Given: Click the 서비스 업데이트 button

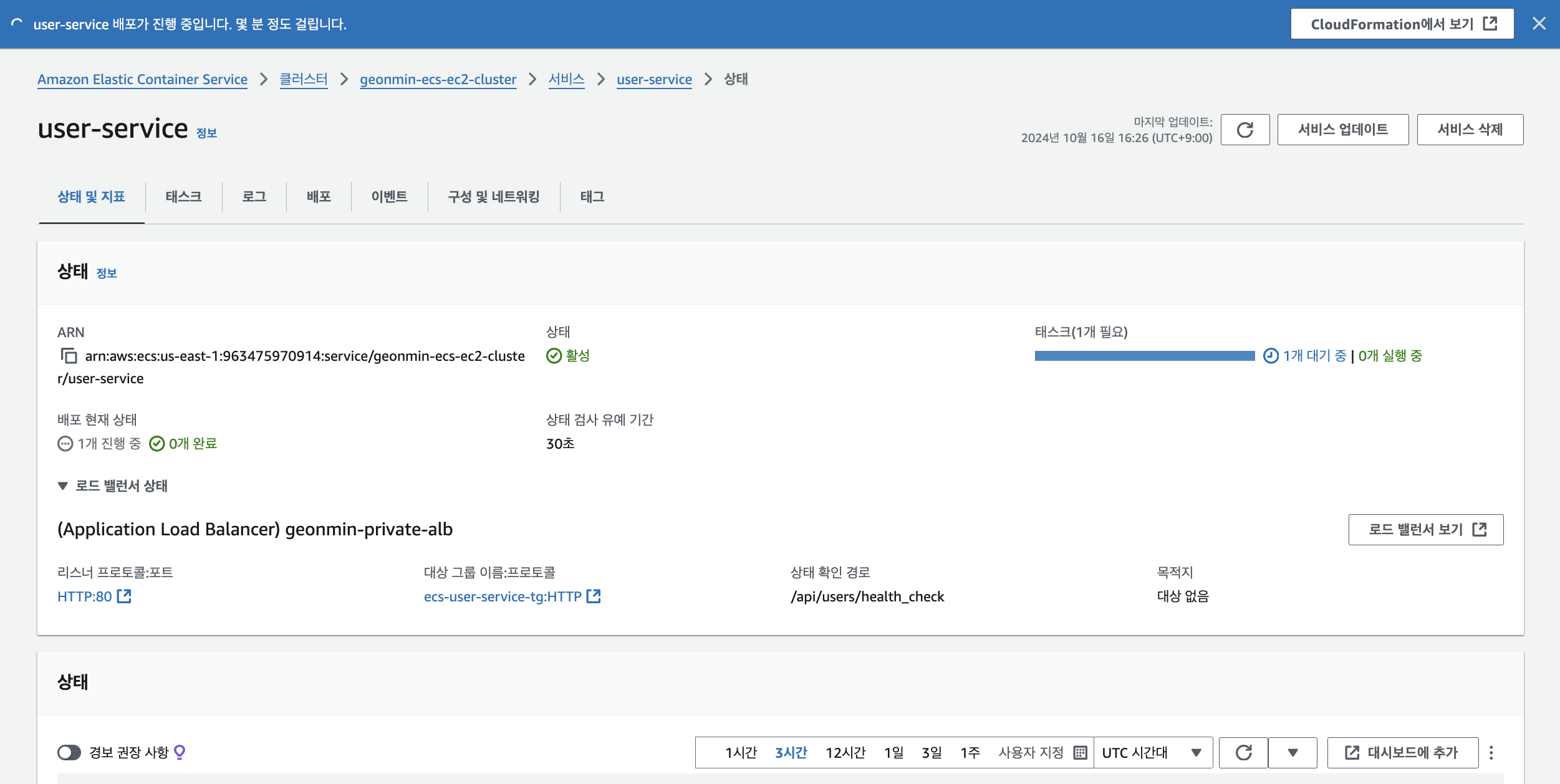Looking at the screenshot, I should (1342, 130).
